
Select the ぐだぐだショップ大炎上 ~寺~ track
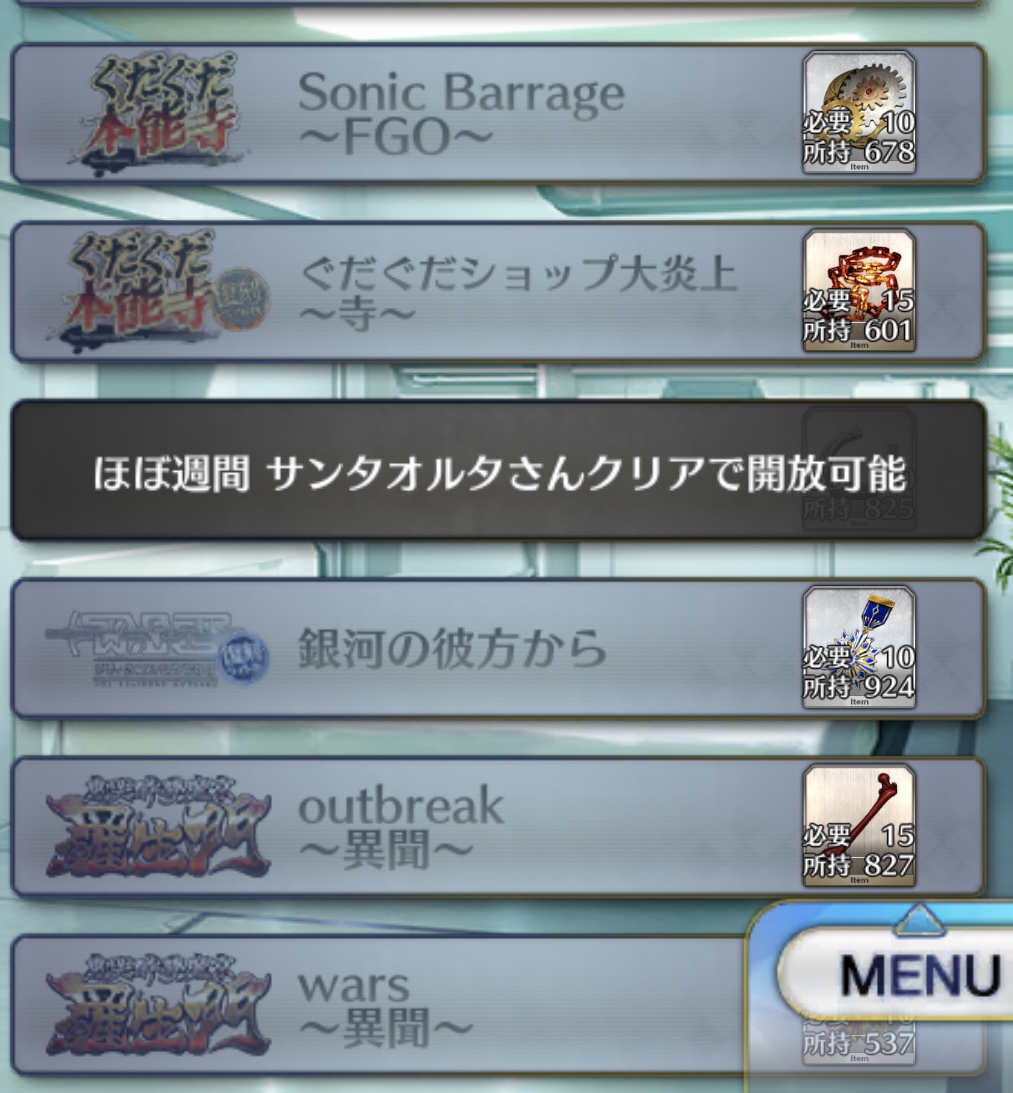(498, 291)
